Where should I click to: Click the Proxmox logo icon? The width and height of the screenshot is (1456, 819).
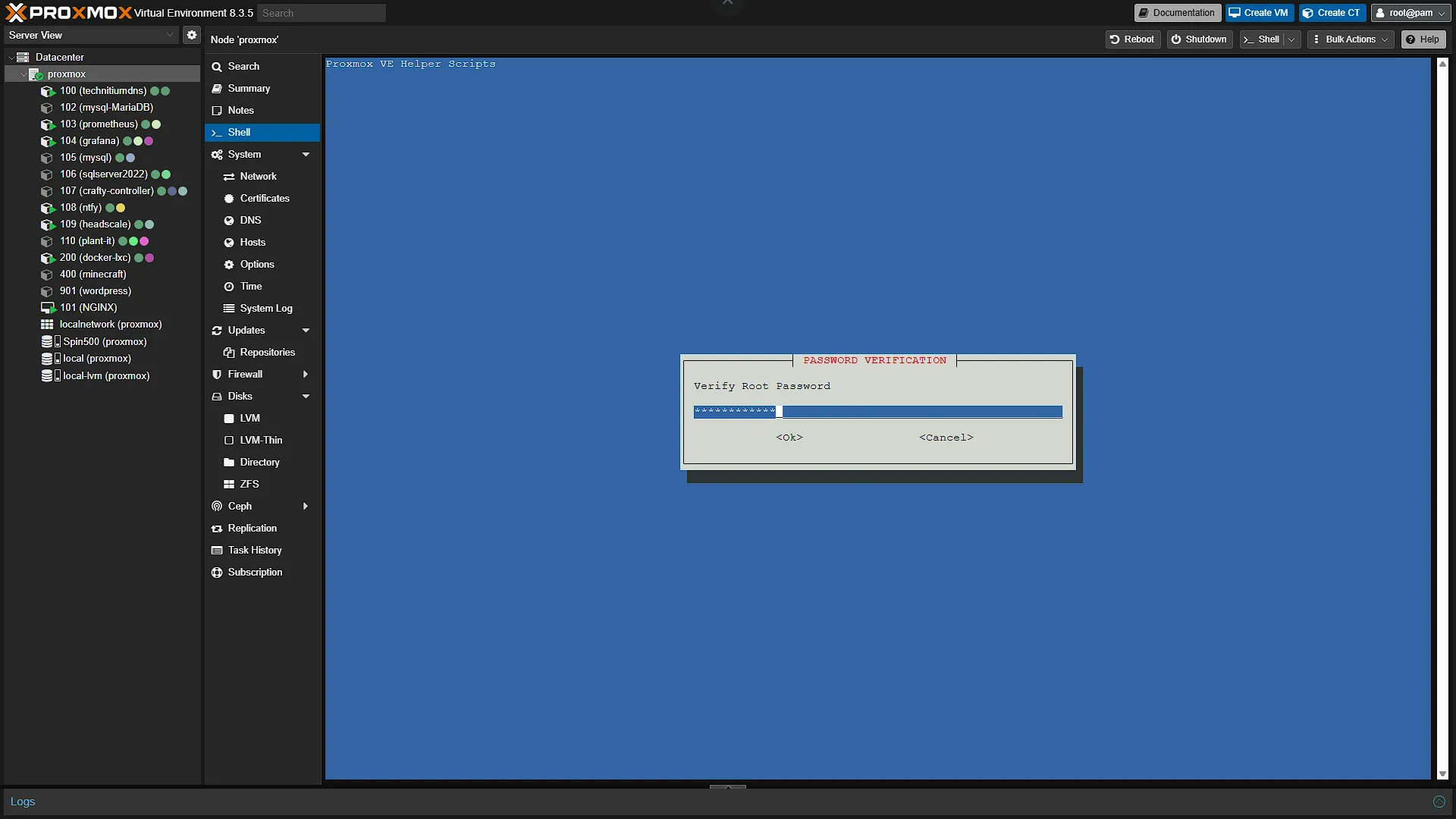[x=15, y=12]
